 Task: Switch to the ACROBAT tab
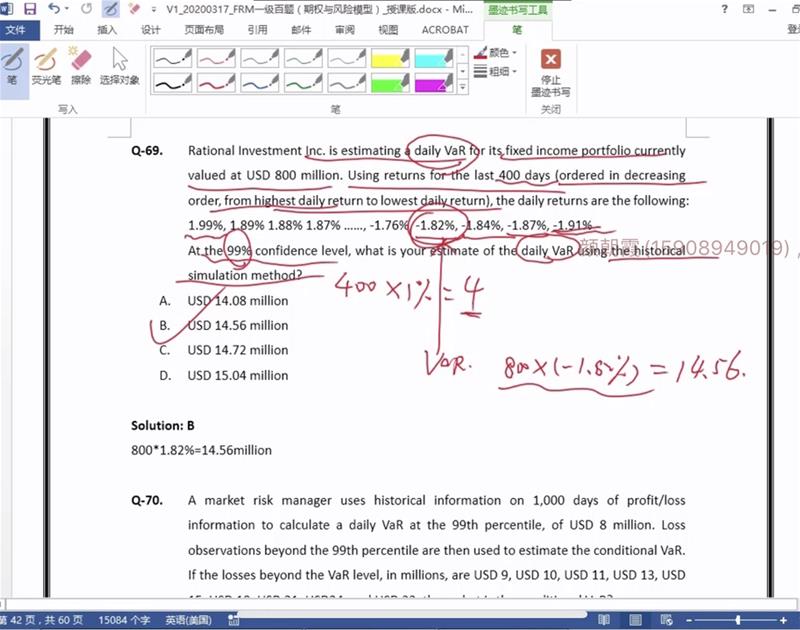[445, 30]
